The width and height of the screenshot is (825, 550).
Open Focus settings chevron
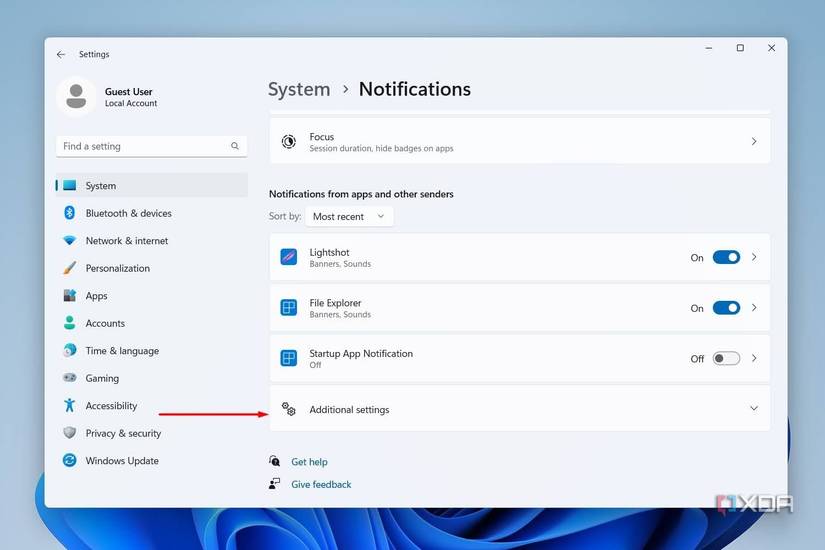tap(754, 141)
